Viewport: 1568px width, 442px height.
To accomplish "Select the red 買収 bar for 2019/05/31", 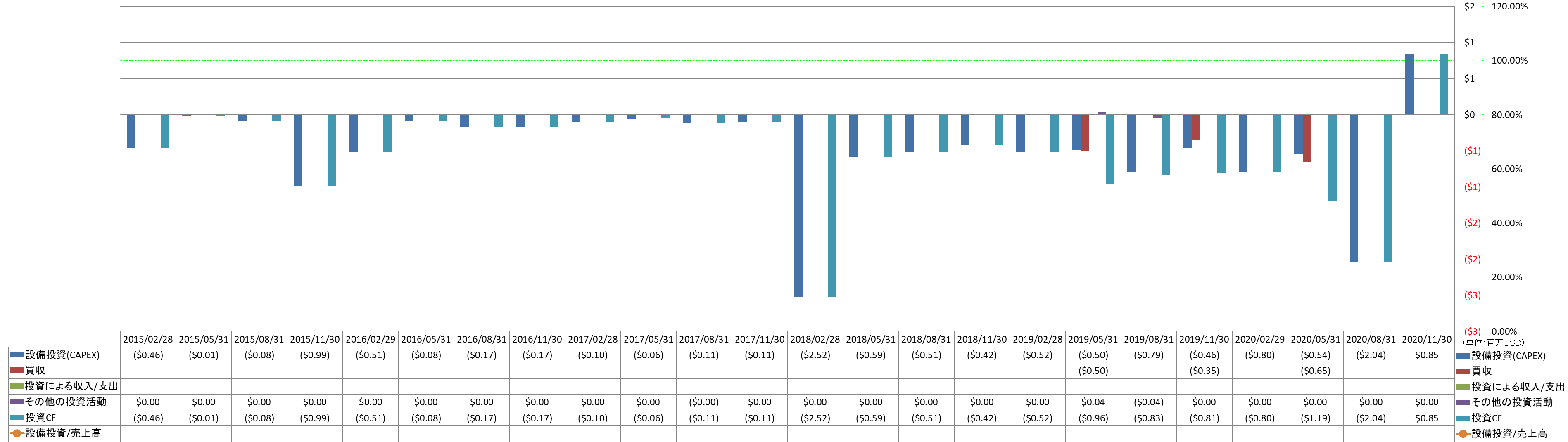I will click(x=1085, y=132).
